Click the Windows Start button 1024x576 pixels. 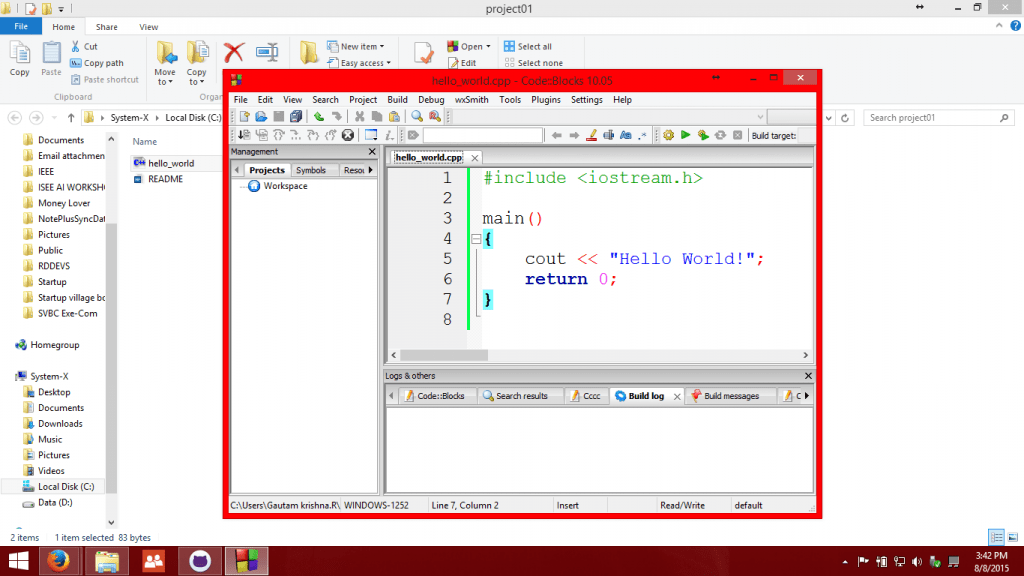click(x=18, y=561)
